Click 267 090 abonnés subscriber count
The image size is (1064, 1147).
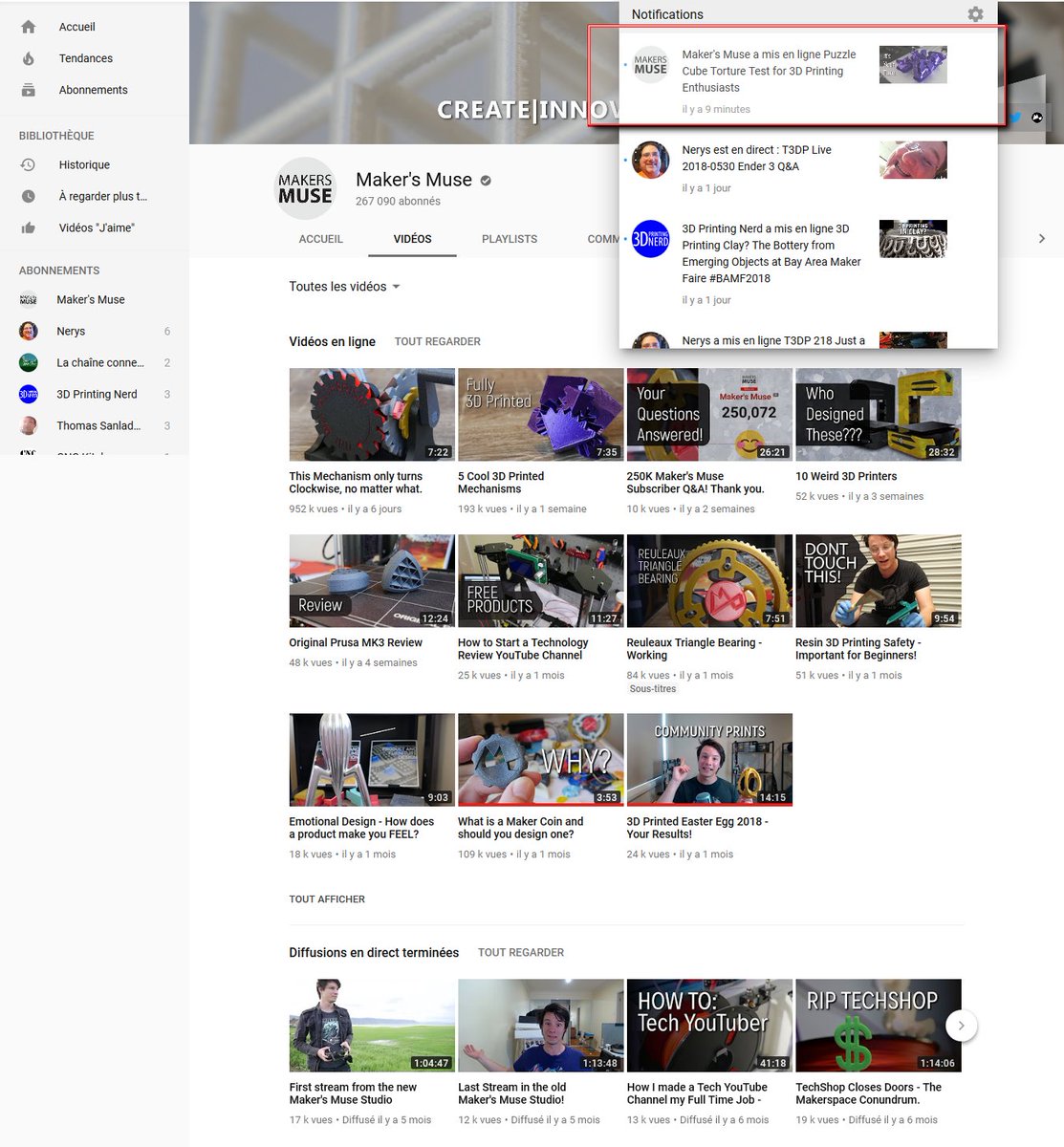tap(398, 202)
